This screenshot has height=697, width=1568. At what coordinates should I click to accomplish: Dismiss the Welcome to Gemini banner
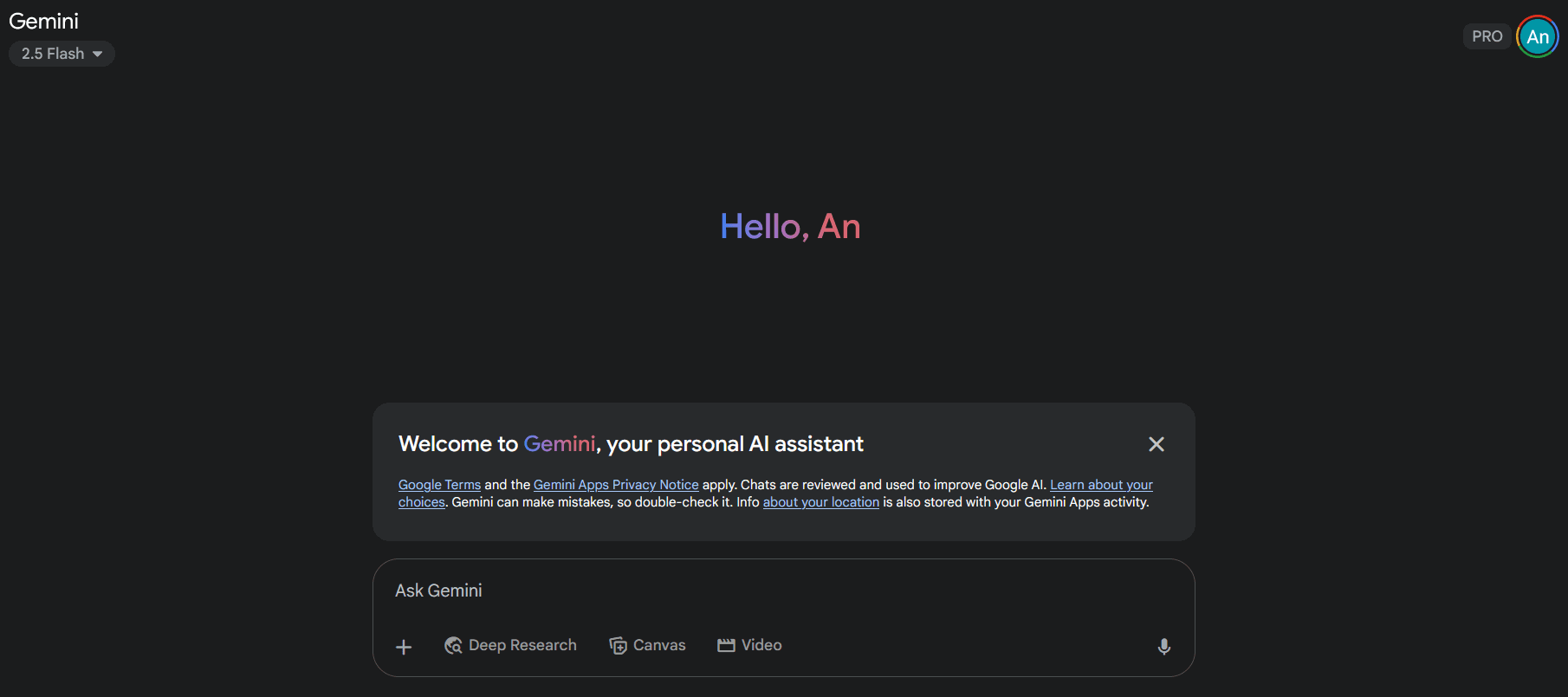pos(1157,444)
